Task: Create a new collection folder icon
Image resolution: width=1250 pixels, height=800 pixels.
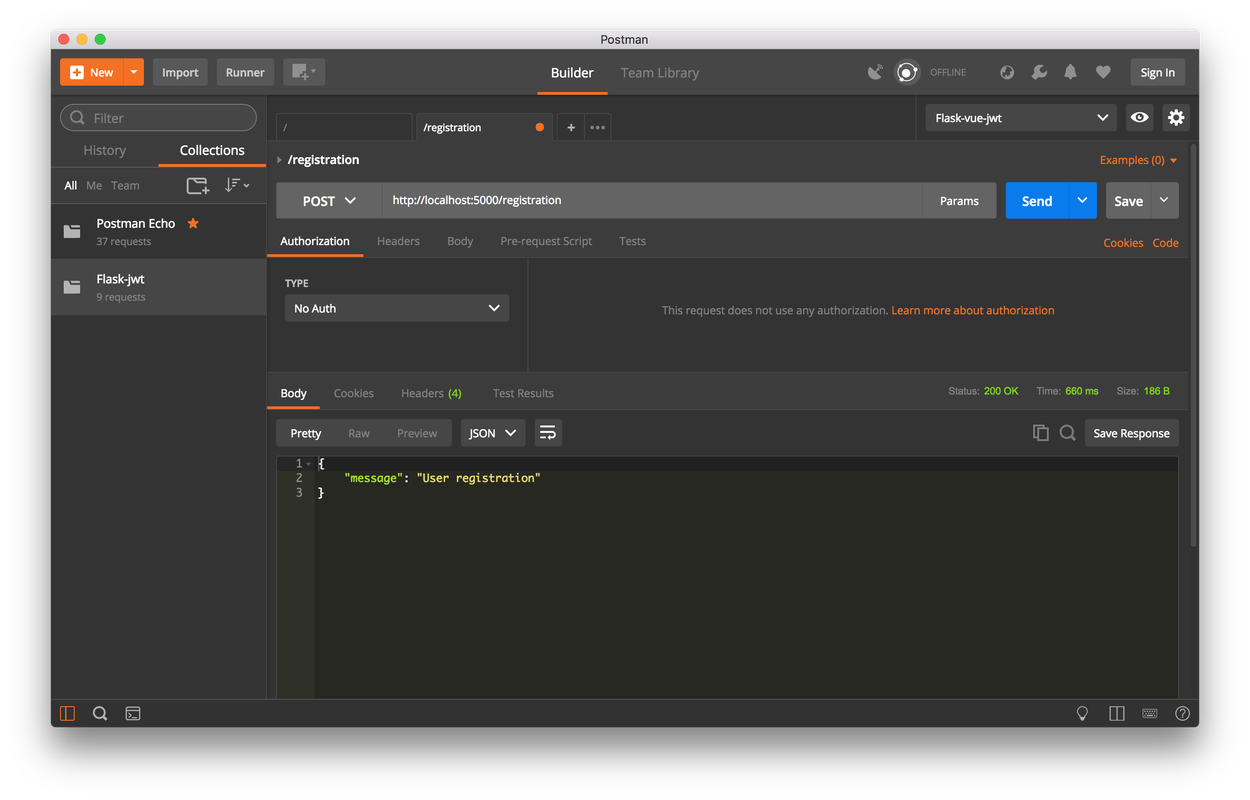Action: (x=198, y=185)
